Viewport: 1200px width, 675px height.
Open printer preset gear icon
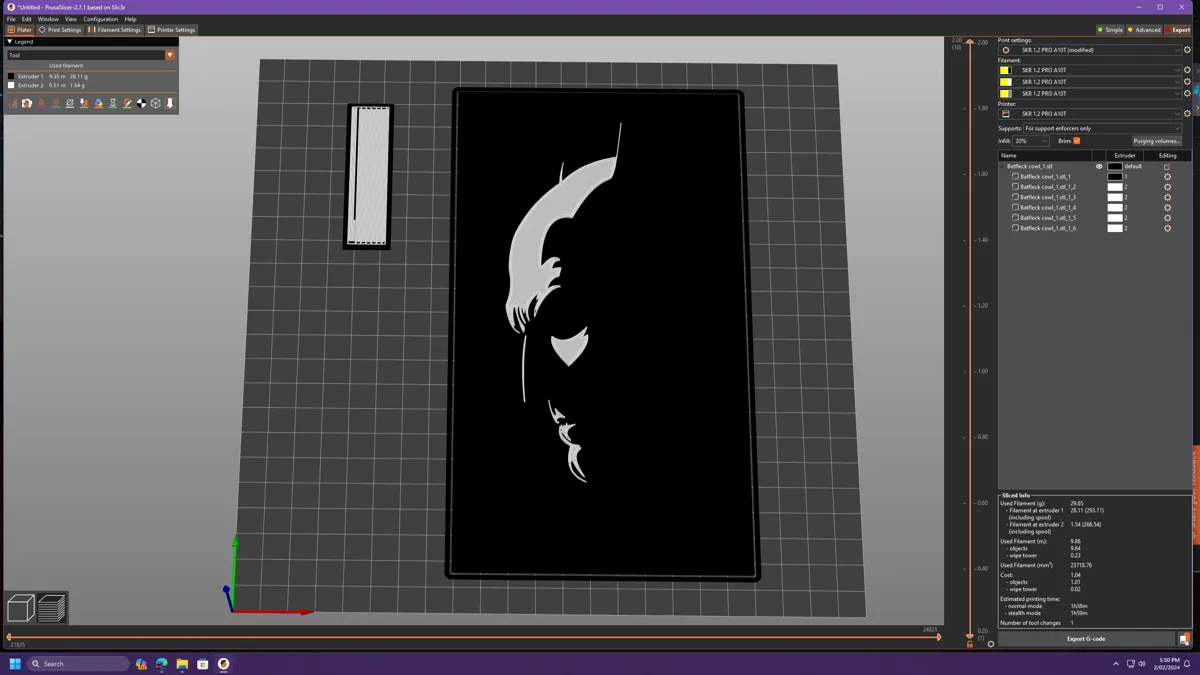[x=1187, y=114]
